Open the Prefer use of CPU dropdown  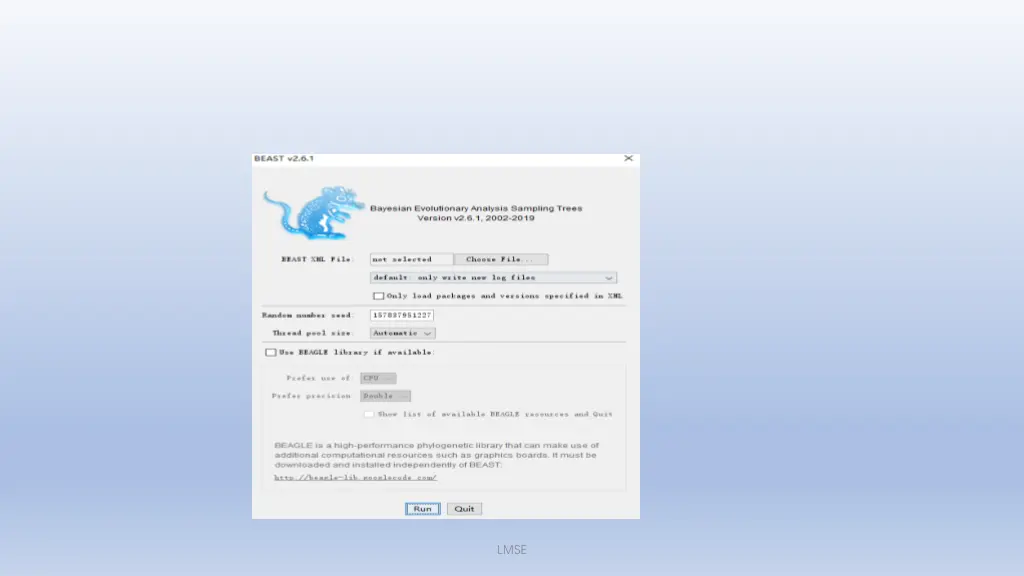(378, 378)
